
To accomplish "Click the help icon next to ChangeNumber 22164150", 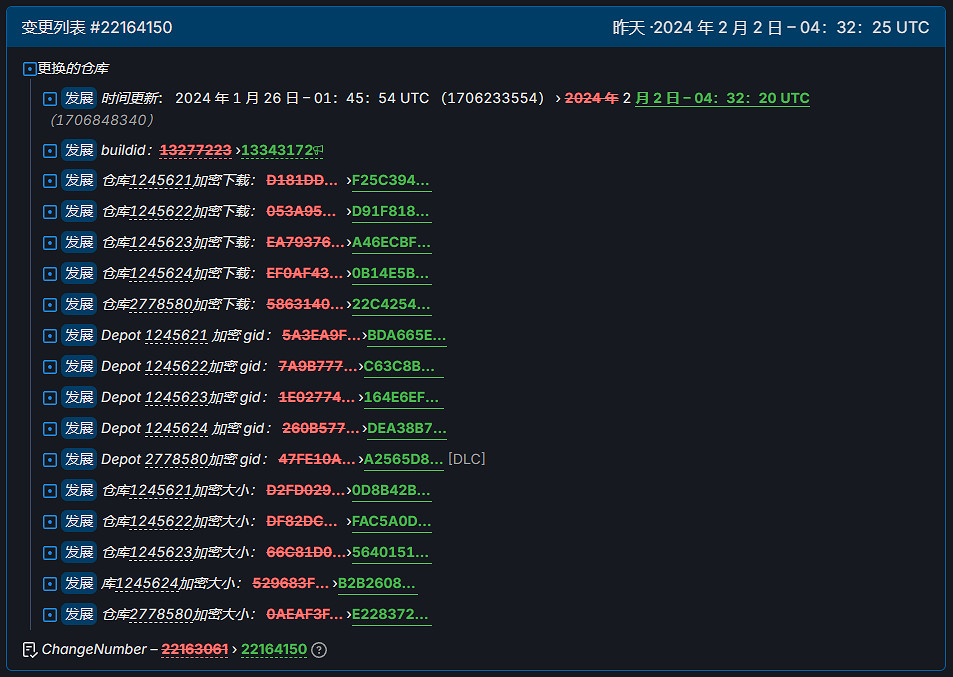I will pyautogui.click(x=319, y=650).
